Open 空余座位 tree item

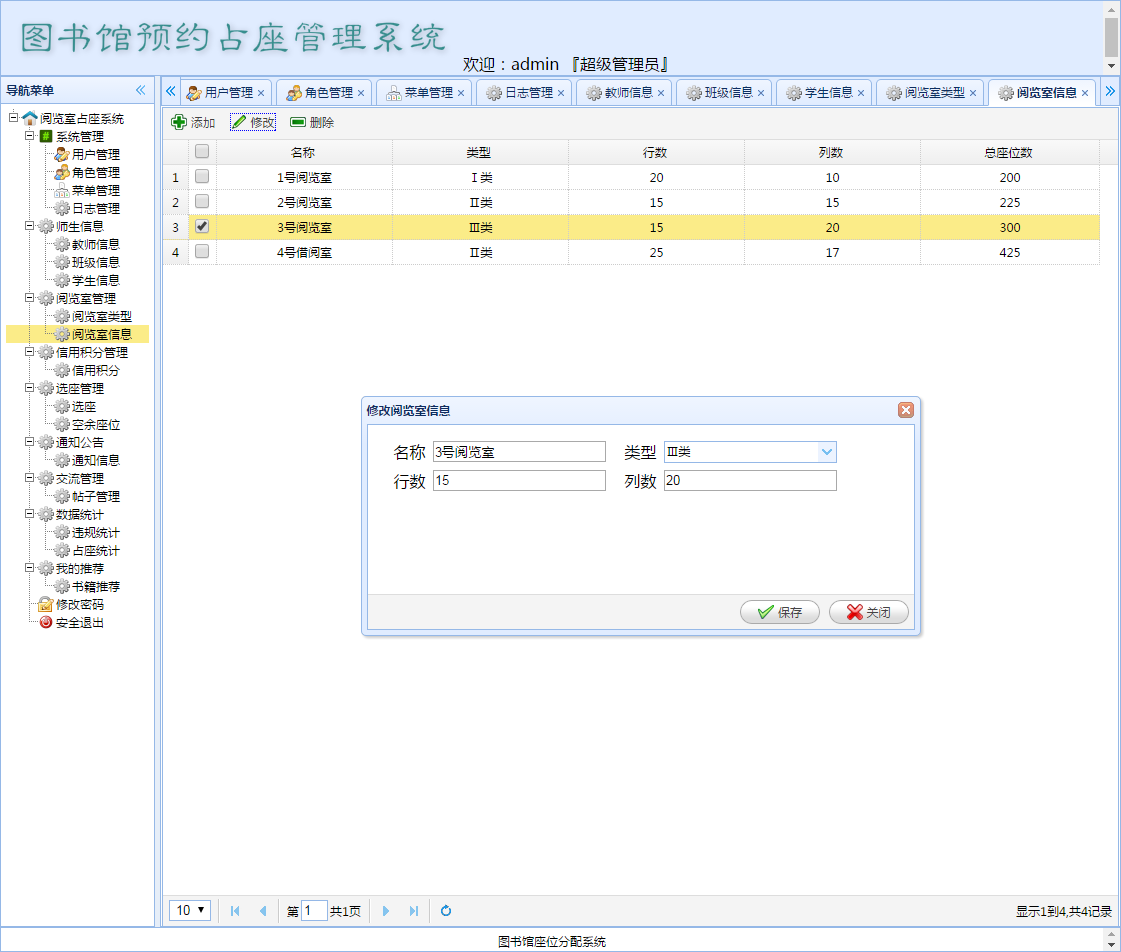point(95,425)
